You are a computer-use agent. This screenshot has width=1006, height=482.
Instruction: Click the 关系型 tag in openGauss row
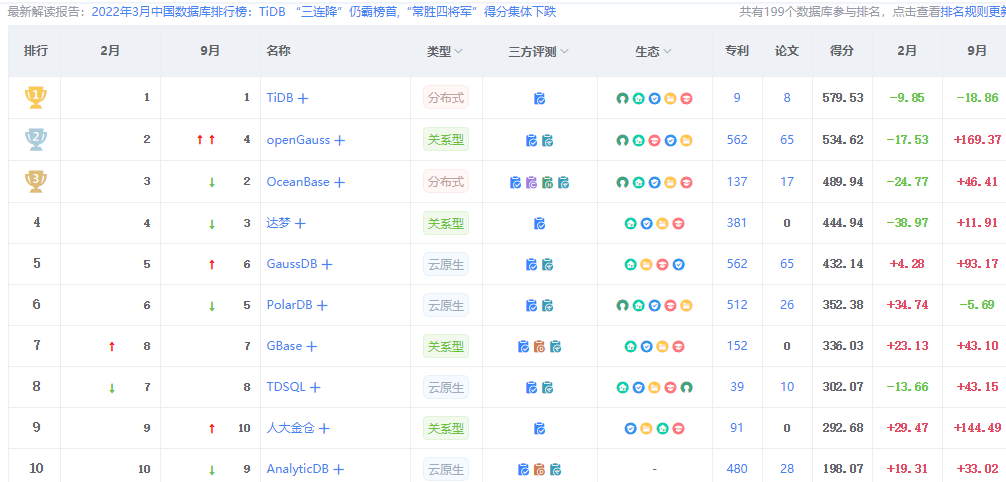click(445, 140)
